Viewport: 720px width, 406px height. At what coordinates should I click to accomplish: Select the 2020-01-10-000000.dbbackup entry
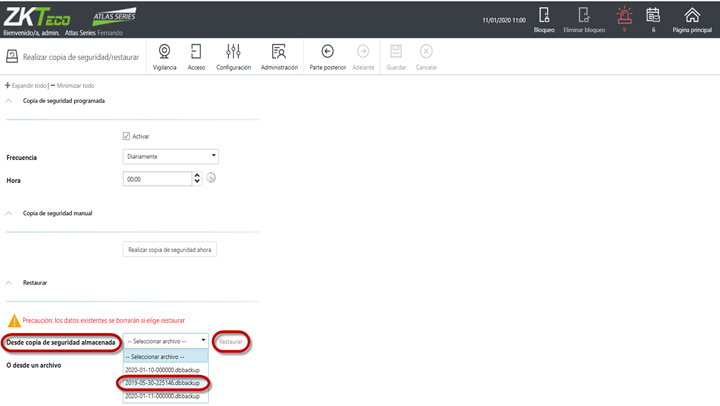click(163, 370)
